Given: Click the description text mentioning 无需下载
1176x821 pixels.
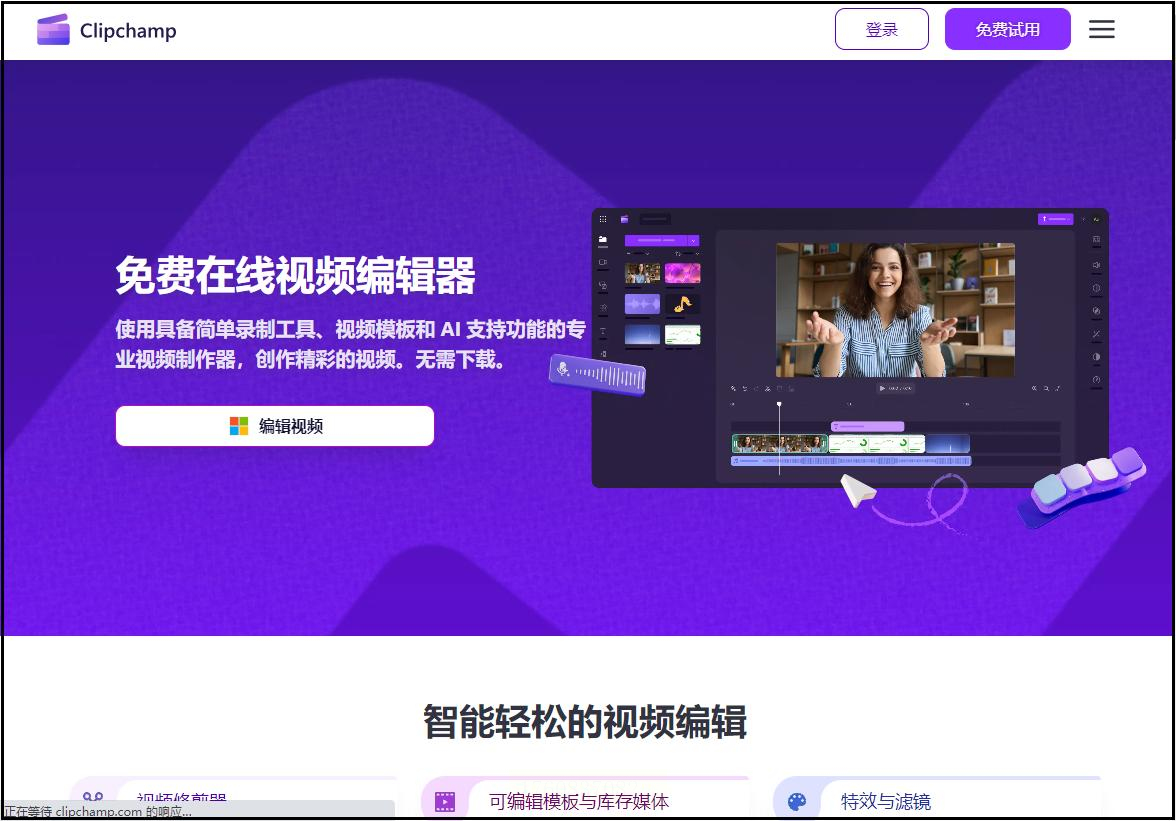Looking at the screenshot, I should tap(350, 344).
